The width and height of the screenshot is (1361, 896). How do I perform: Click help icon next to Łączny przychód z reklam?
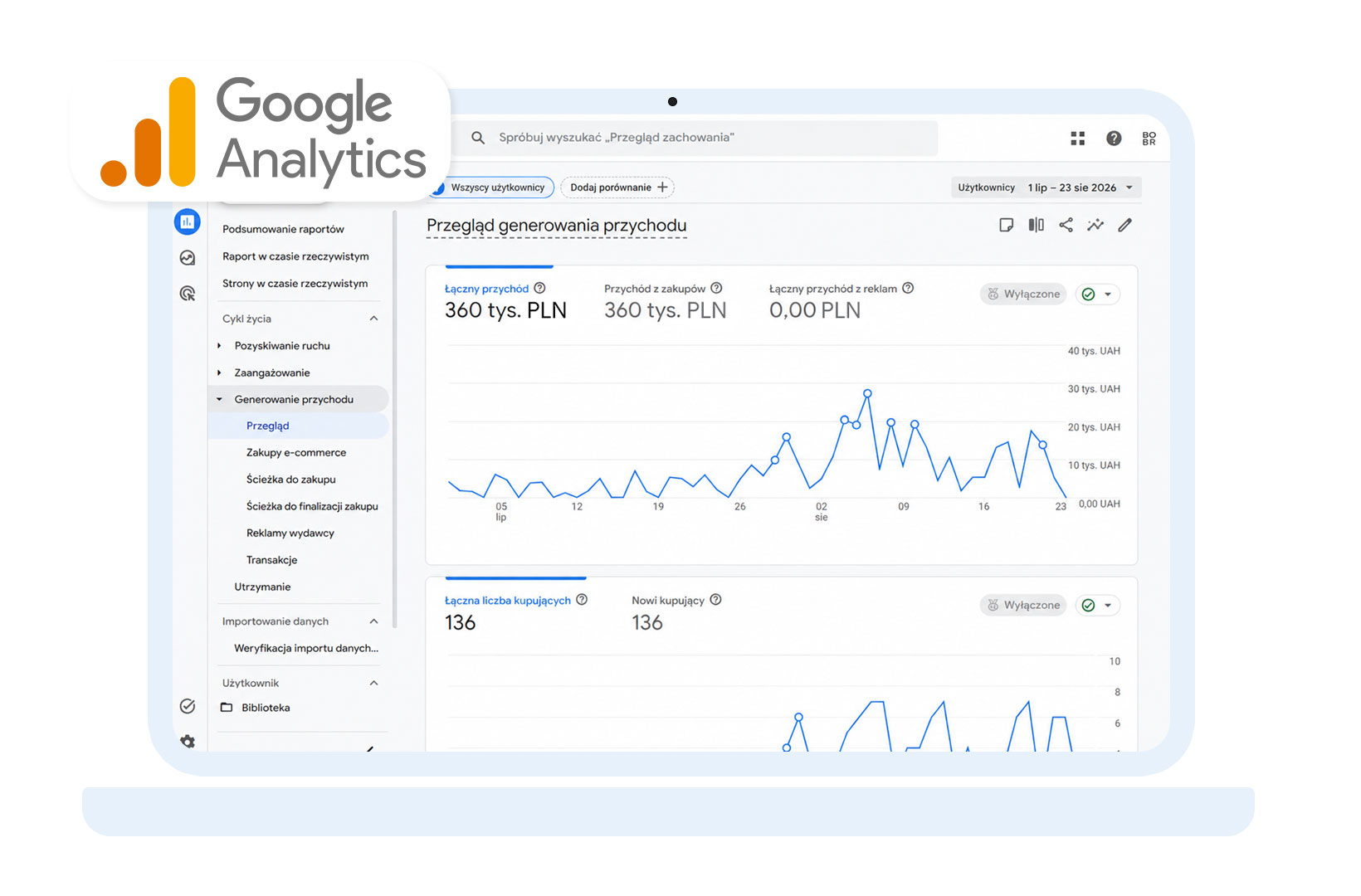(x=908, y=288)
